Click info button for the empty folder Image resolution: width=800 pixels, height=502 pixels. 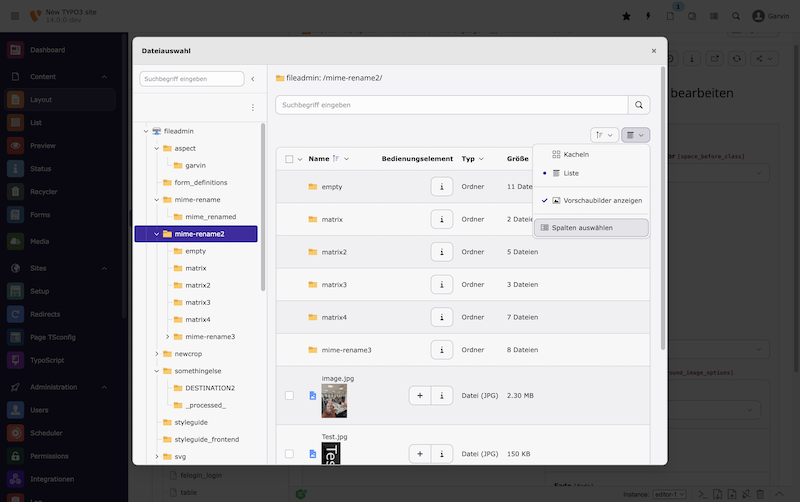(x=442, y=187)
